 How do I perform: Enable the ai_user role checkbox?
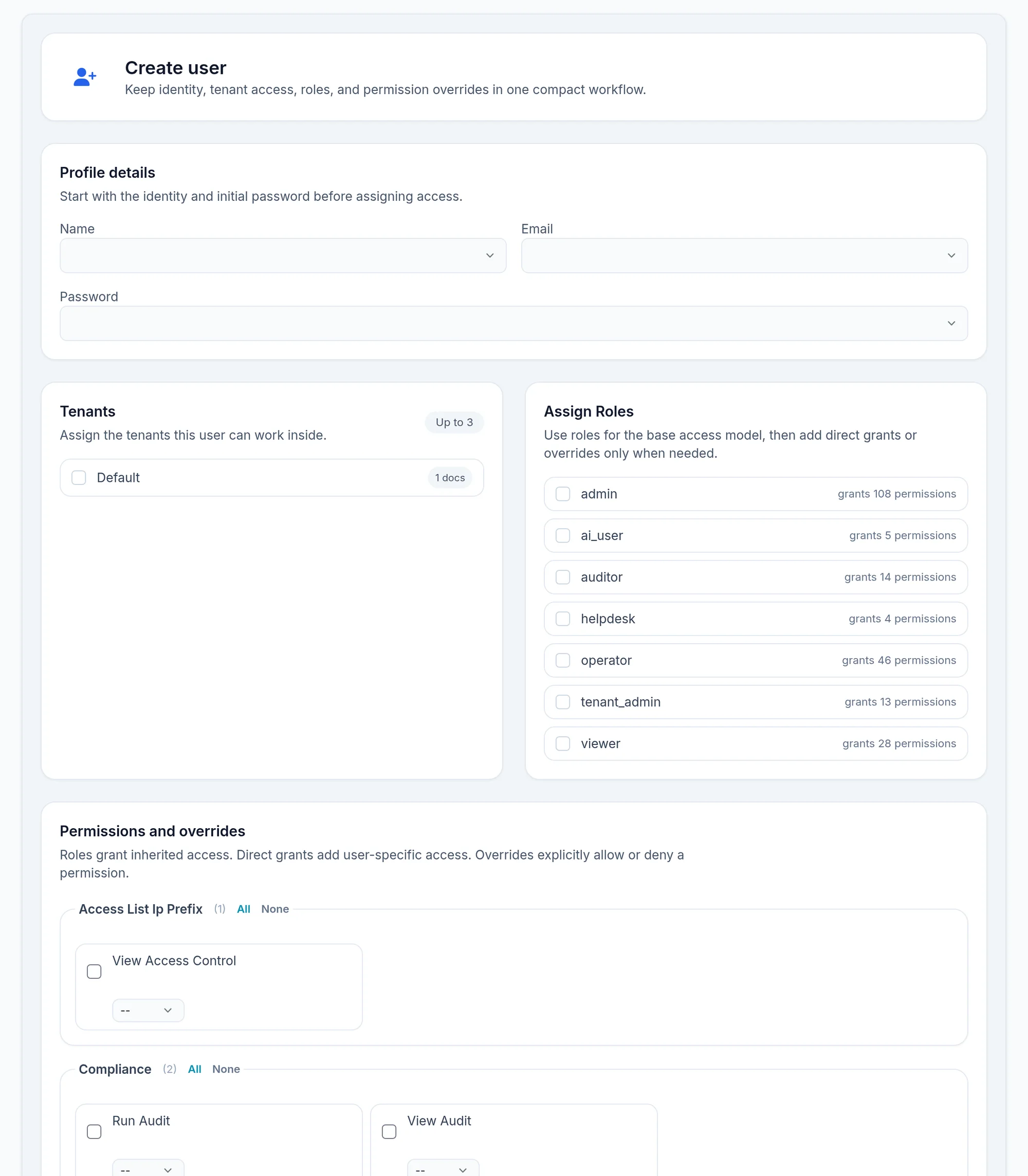tap(563, 535)
